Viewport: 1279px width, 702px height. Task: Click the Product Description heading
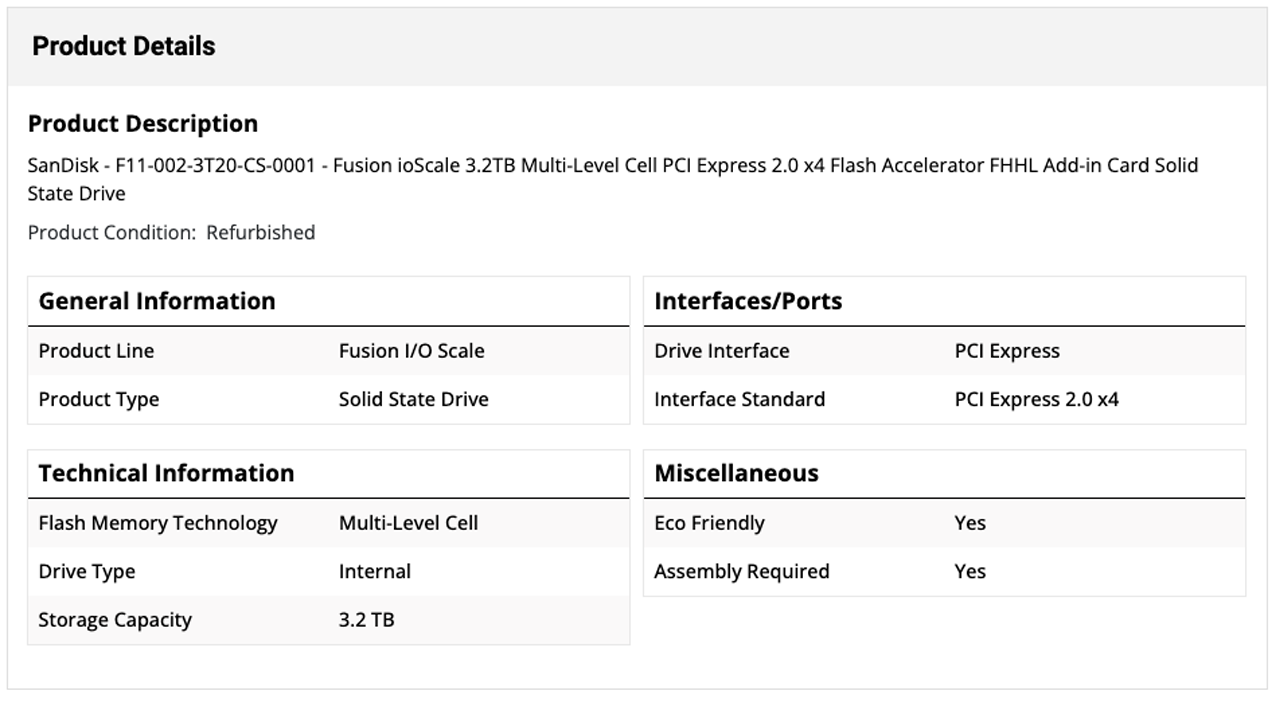[x=143, y=123]
